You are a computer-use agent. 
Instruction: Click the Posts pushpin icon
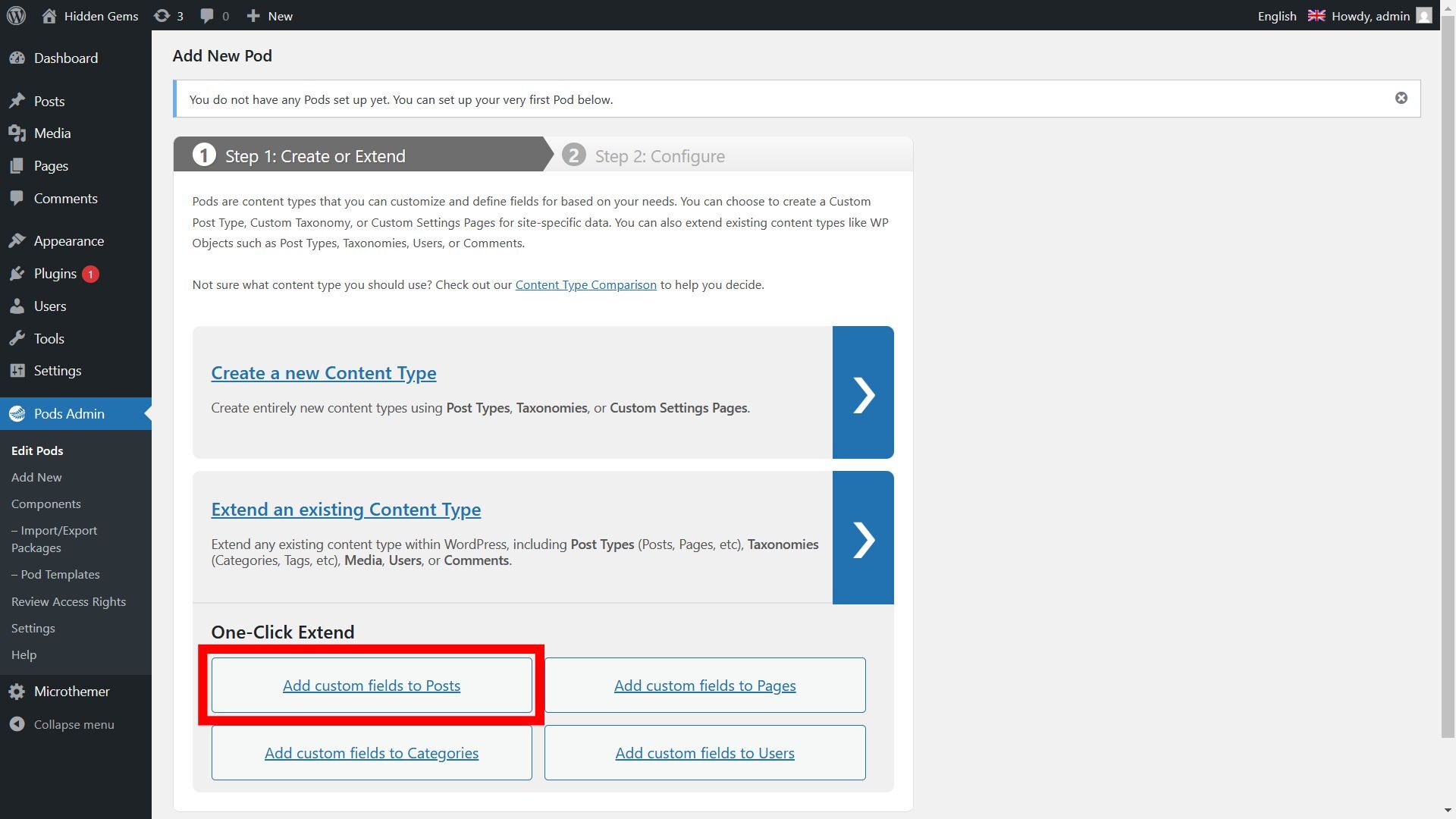tap(17, 101)
